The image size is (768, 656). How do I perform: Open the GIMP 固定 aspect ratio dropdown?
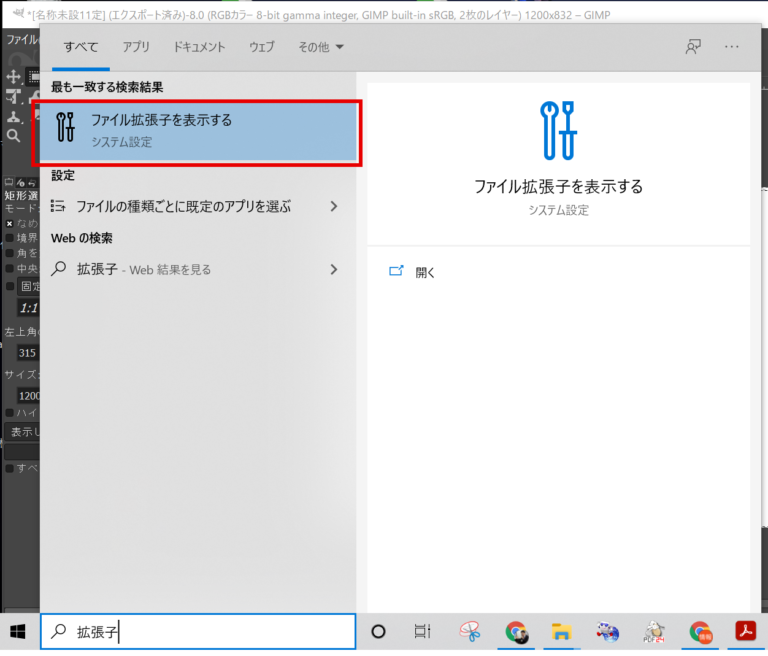[x=28, y=286]
